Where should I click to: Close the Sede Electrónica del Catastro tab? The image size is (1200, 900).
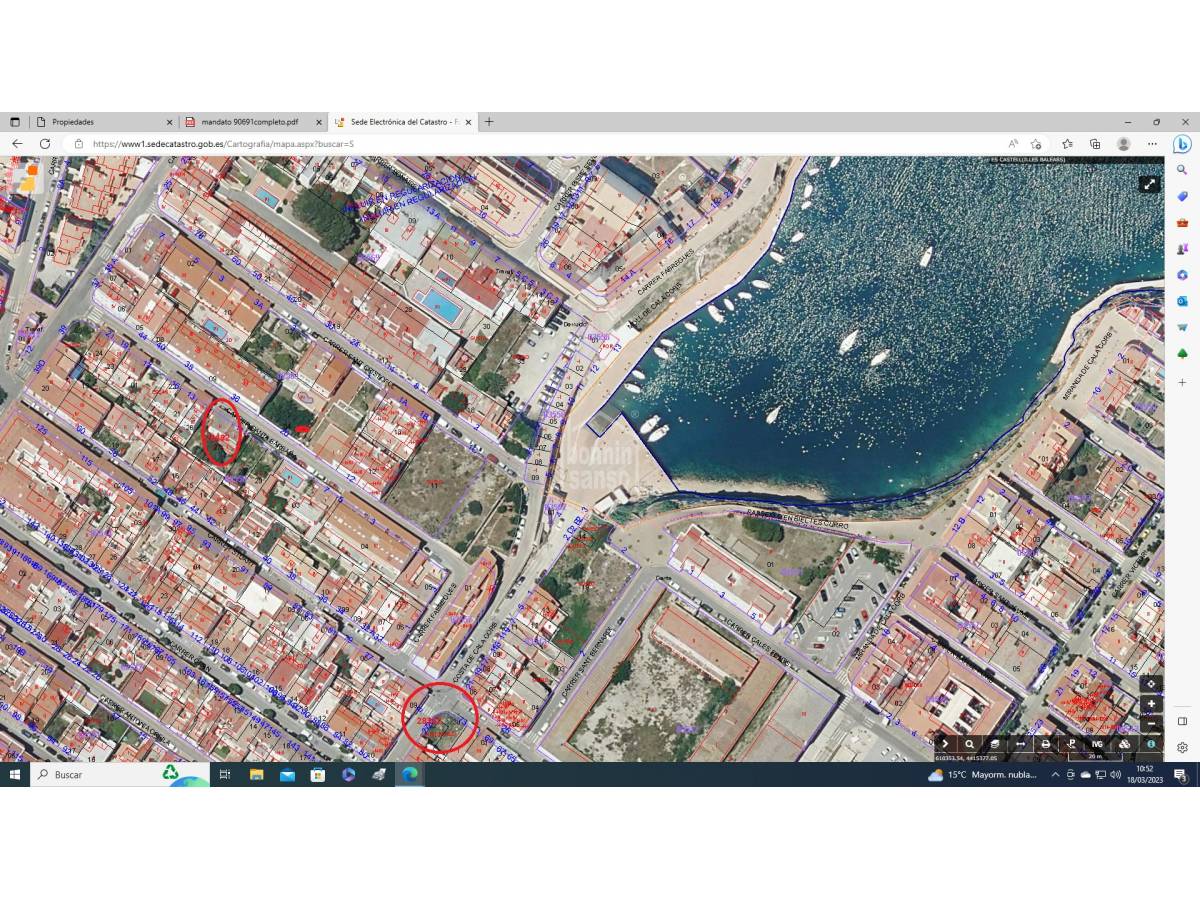(468, 122)
